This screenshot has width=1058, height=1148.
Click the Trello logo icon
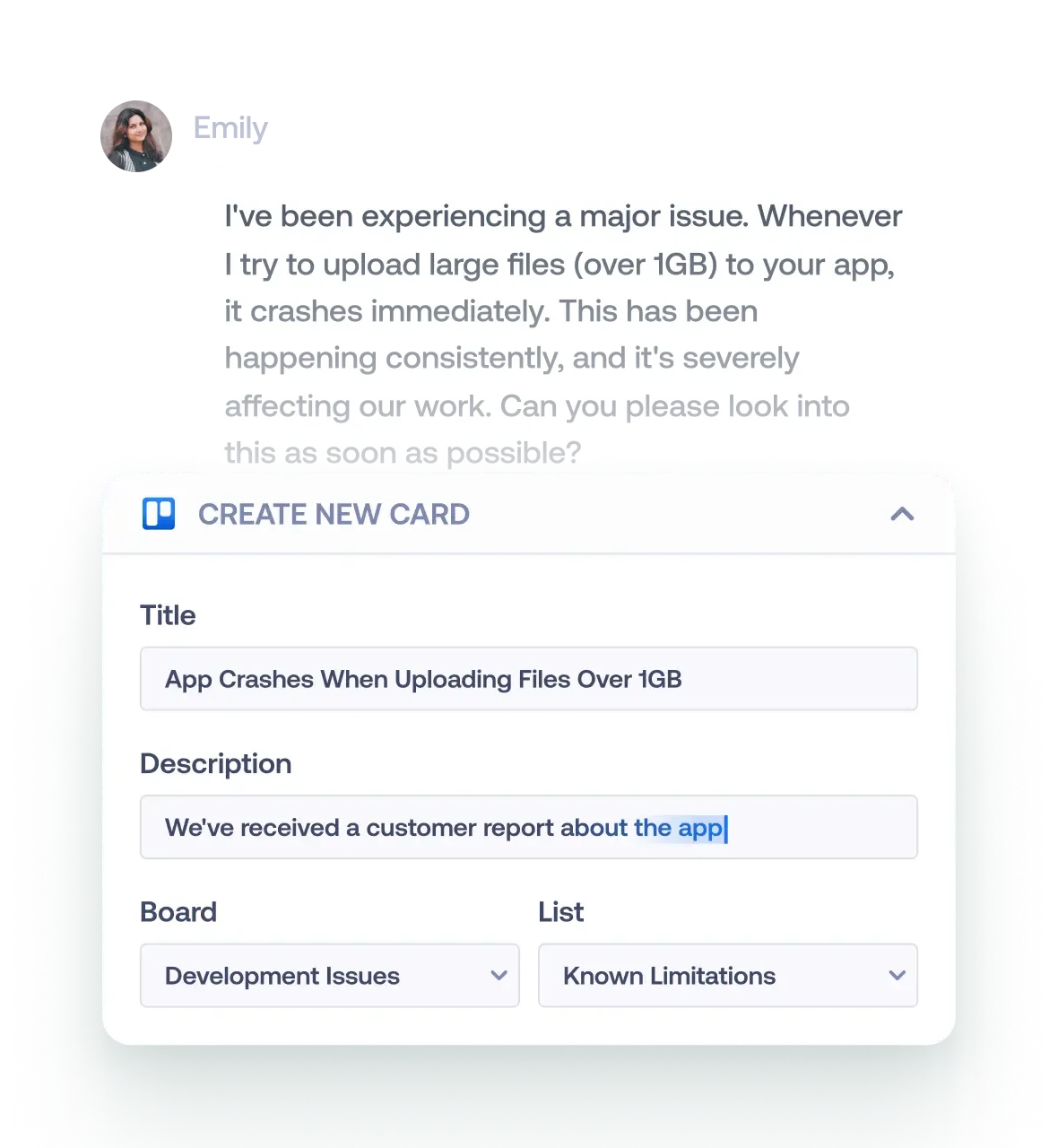(159, 514)
